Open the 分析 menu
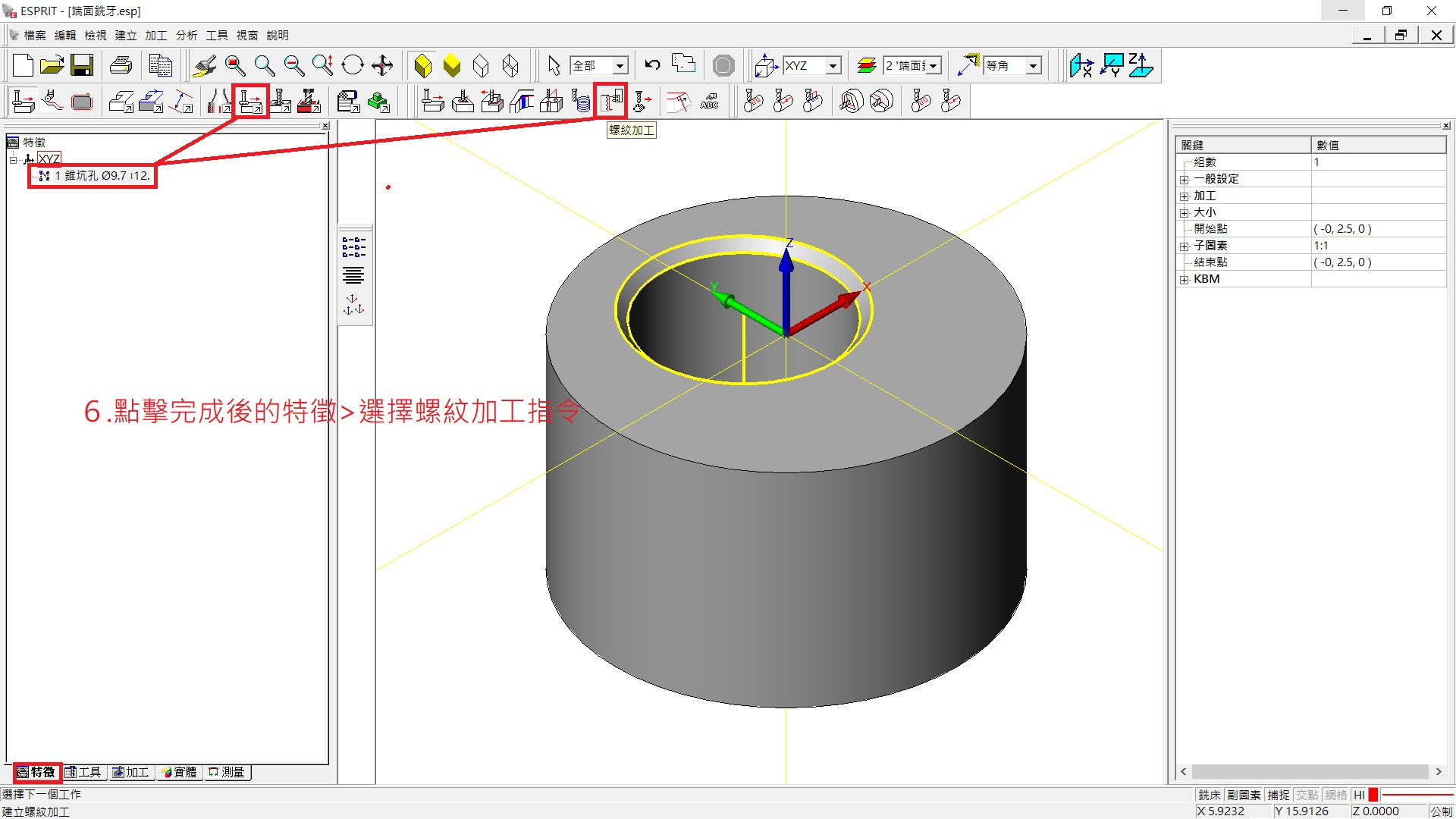The image size is (1456, 819). tap(186, 35)
